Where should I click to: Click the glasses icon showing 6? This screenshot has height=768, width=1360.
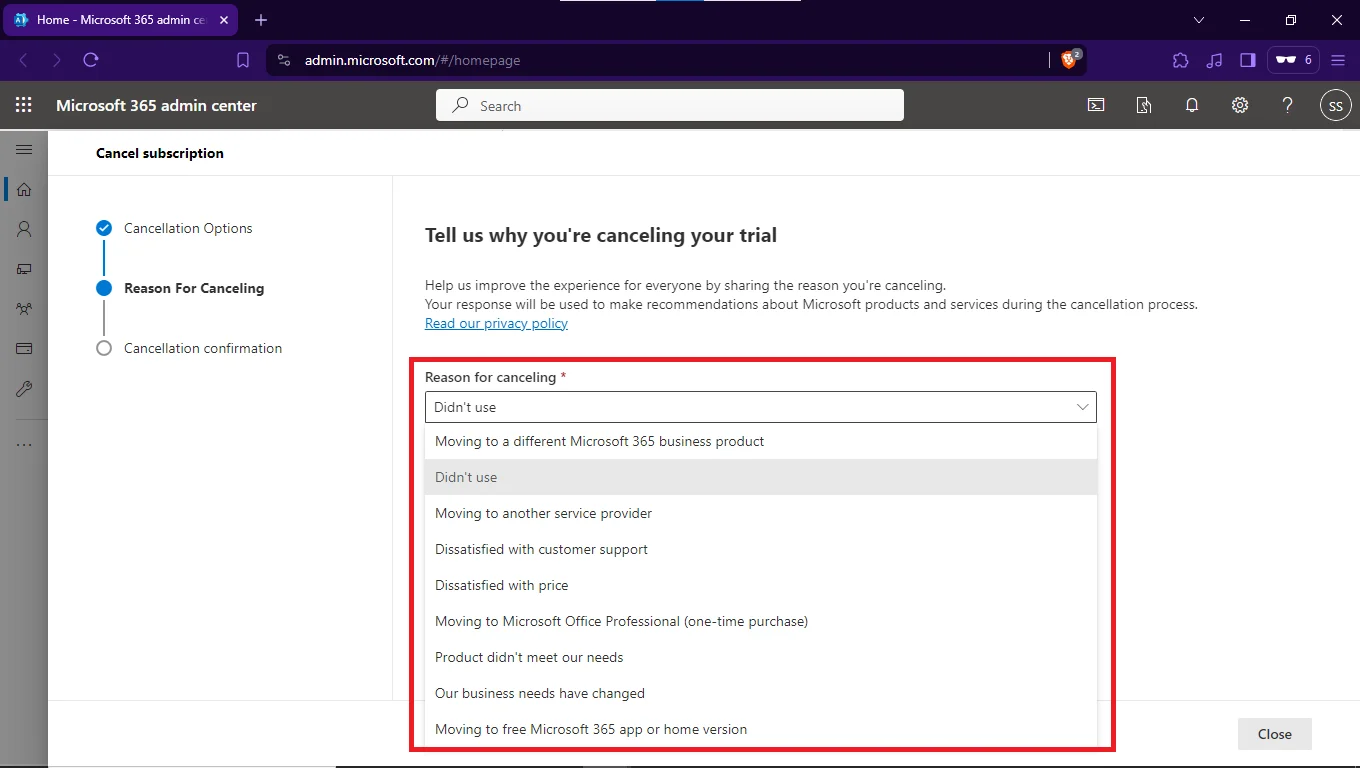pos(1293,60)
